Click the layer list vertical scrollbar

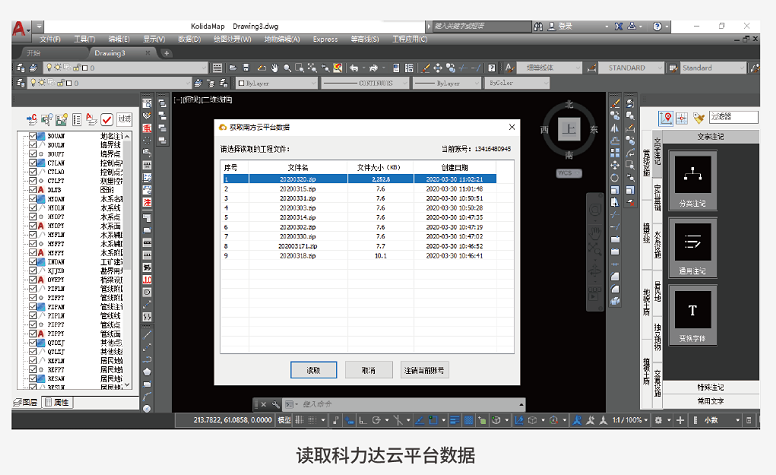click(x=128, y=260)
